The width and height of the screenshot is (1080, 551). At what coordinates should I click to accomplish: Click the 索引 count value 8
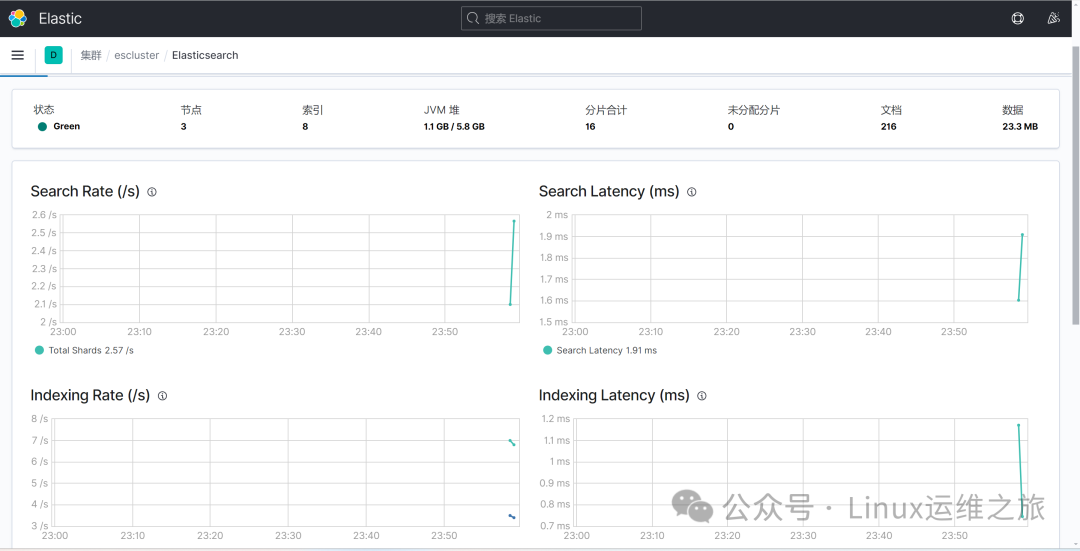click(x=305, y=127)
